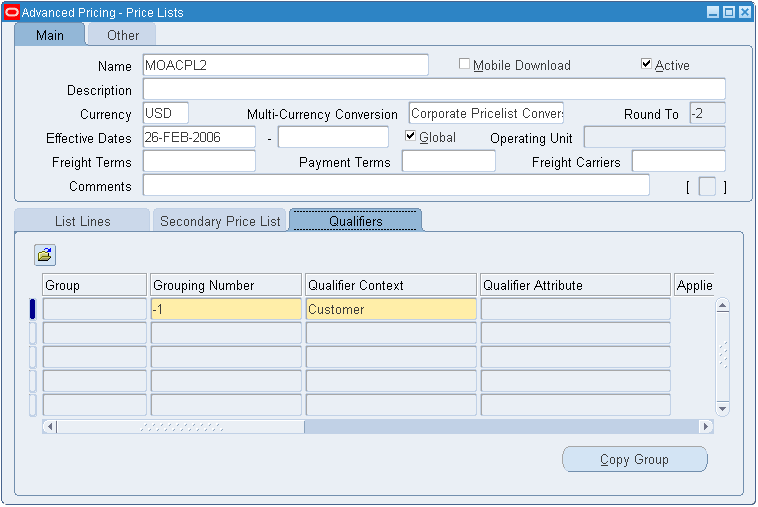
Task: Click the down arrow of vertical scrollbar
Action: pos(722,408)
